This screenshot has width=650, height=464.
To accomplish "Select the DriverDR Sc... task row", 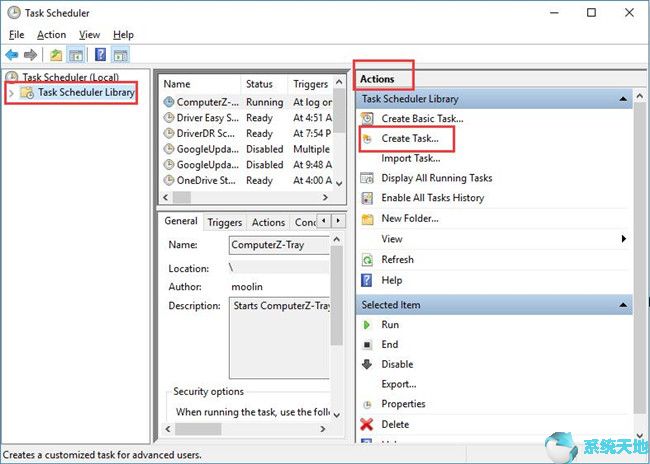I will tap(248, 134).
